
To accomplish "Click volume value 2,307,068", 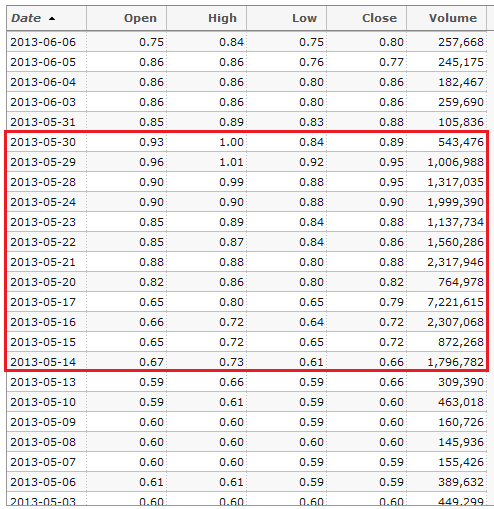I will (455, 322).
